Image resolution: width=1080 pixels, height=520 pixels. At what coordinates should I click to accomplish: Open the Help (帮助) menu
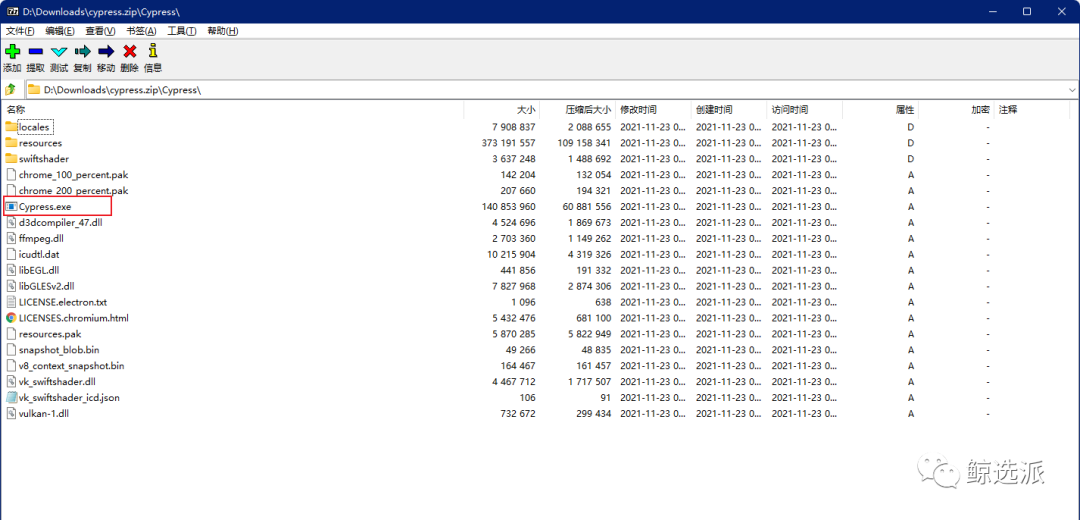pos(222,31)
